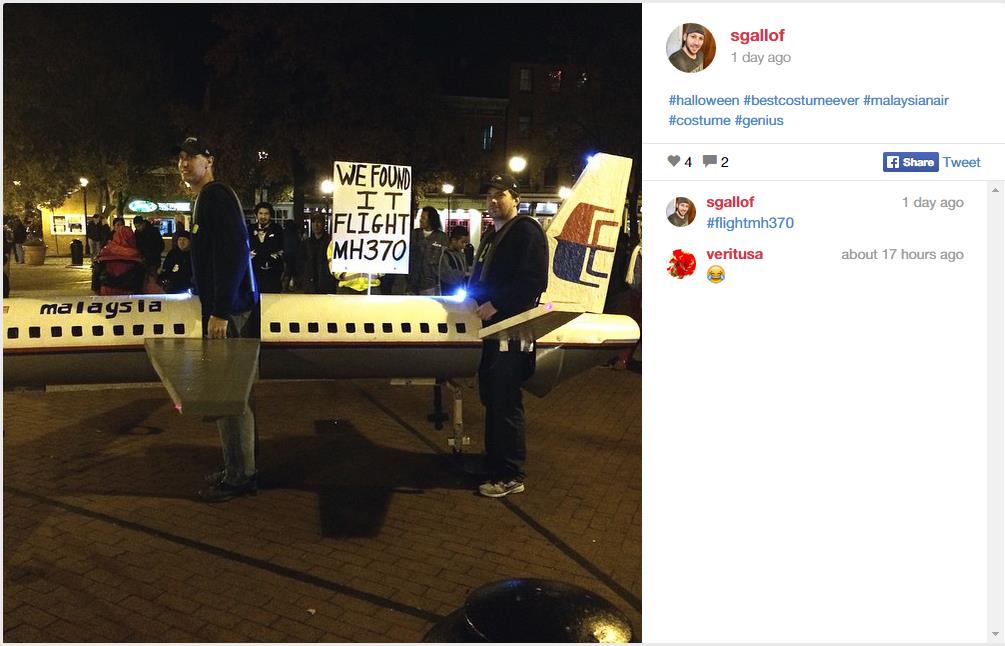Open sgallof username in comment
1005x646 pixels.
click(x=730, y=202)
